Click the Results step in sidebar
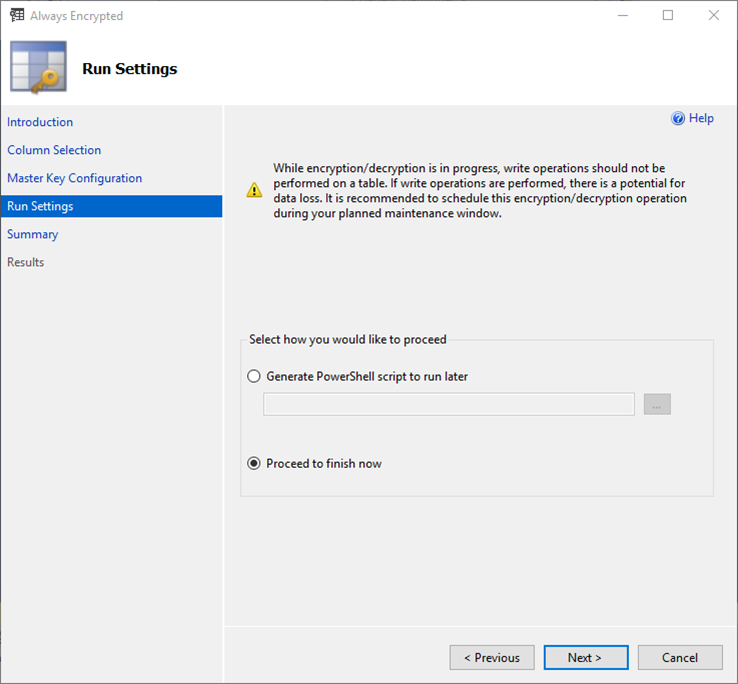The height and width of the screenshot is (684, 738). pos(26,262)
